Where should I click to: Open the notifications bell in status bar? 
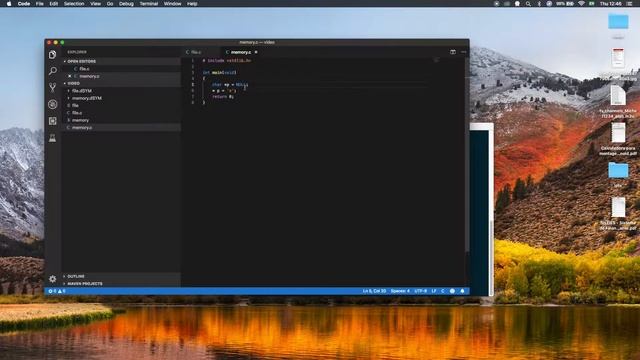(462, 291)
